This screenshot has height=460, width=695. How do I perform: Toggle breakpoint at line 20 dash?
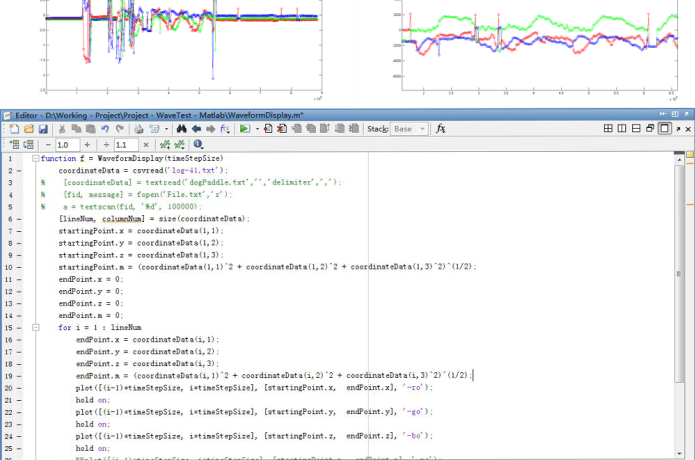[x=21, y=387]
